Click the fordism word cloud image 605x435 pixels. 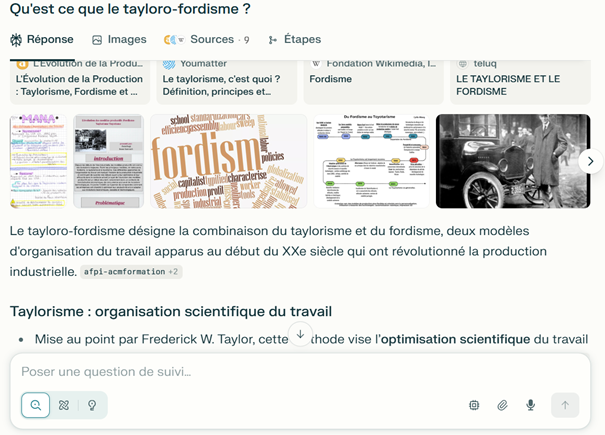(229, 161)
